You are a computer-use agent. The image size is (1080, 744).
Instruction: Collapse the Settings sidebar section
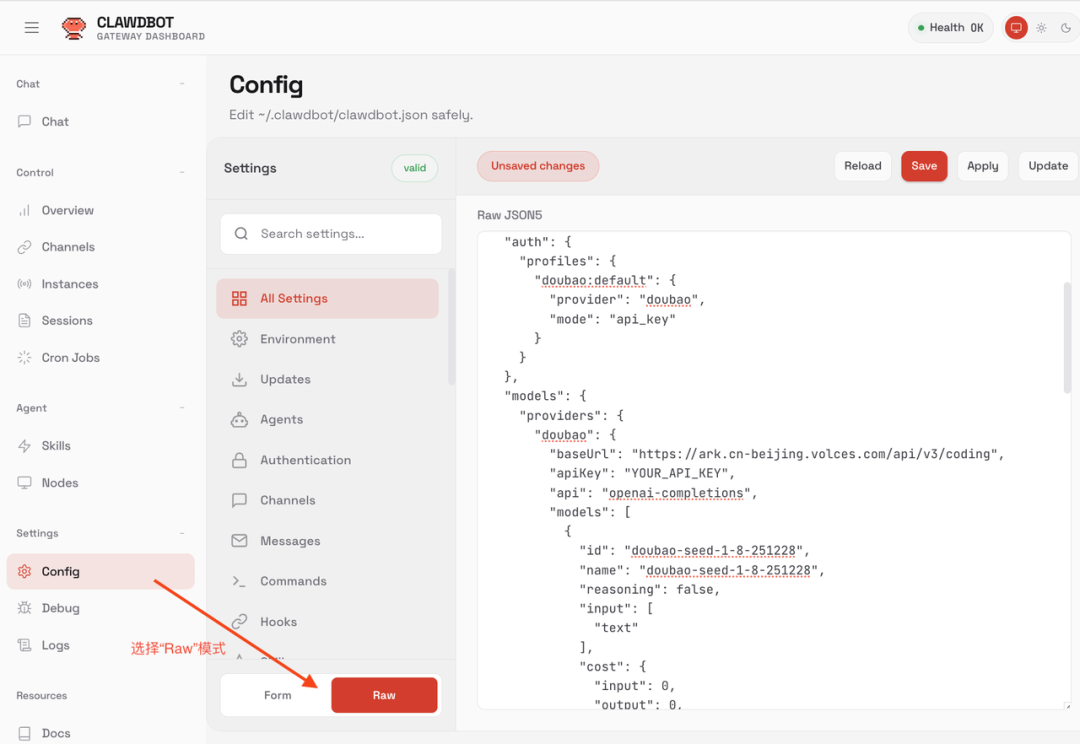pos(182,533)
